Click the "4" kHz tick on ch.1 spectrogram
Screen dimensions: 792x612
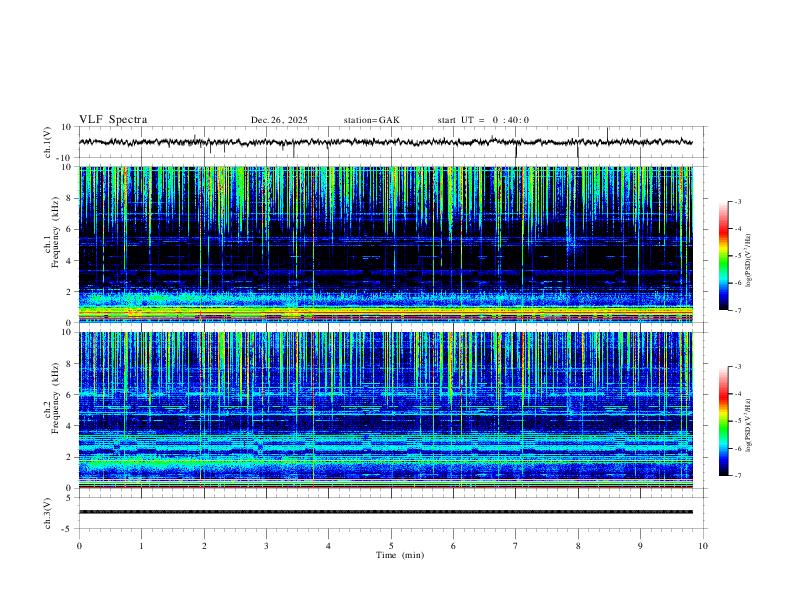[69, 261]
